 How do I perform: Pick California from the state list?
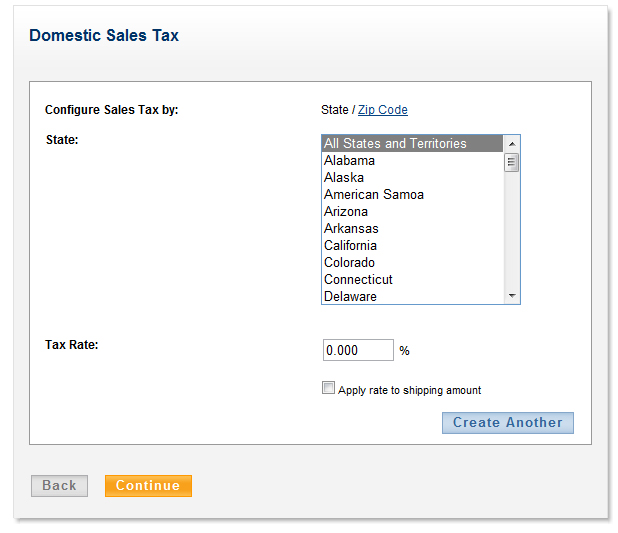pyautogui.click(x=350, y=246)
